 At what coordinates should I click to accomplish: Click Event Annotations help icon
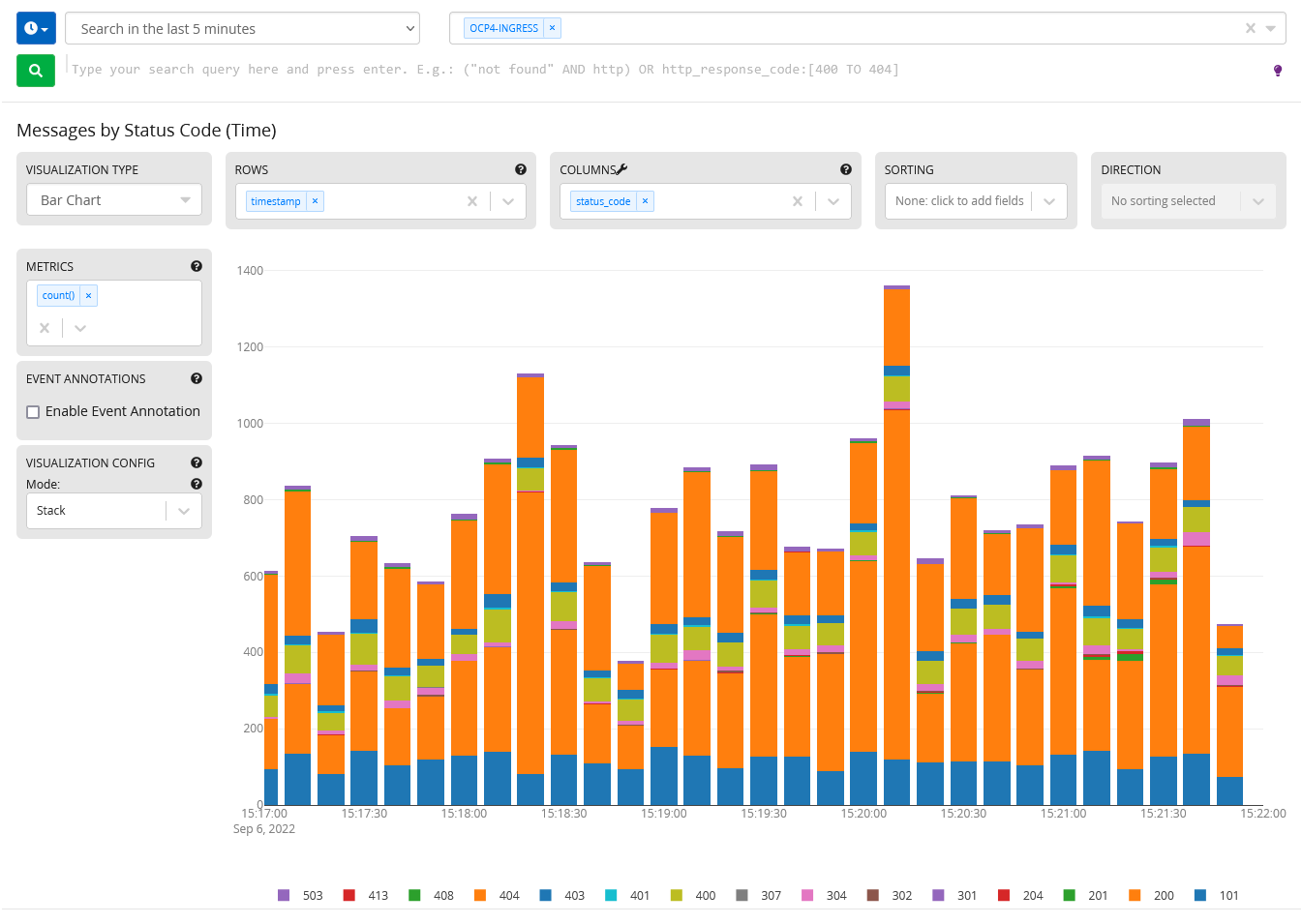coord(197,379)
